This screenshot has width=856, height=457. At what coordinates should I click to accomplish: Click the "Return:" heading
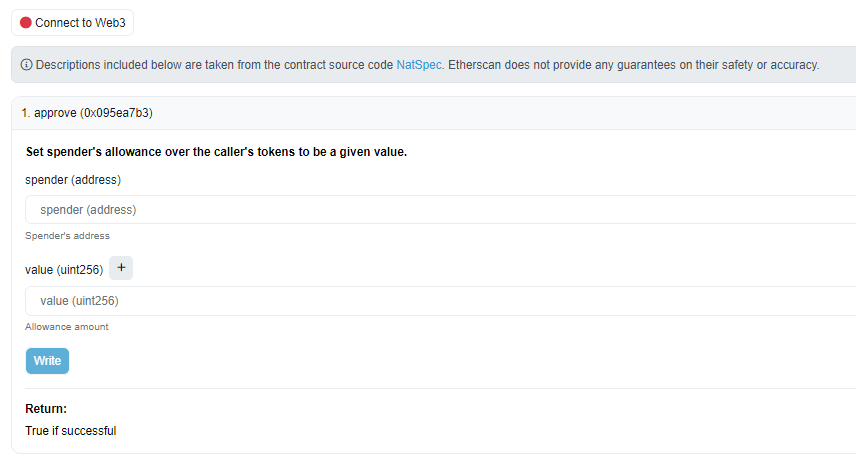pyautogui.click(x=46, y=409)
